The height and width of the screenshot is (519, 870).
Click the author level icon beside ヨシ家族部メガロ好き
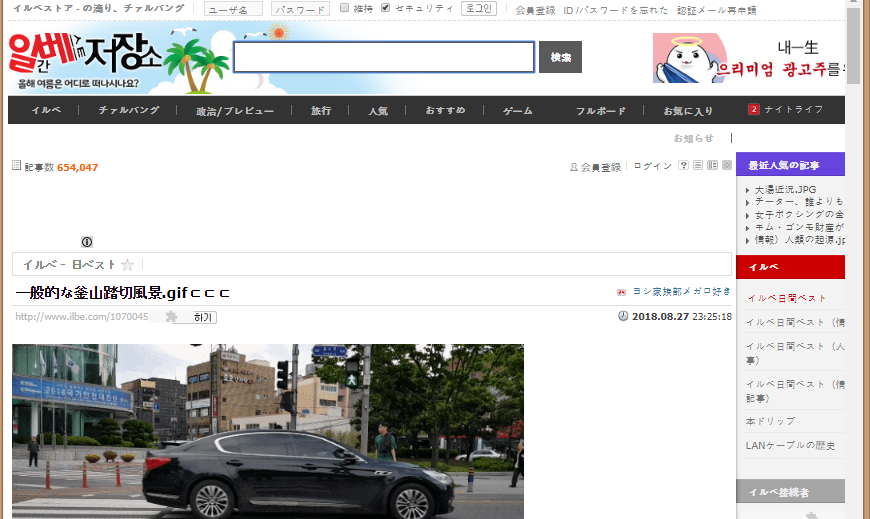pyautogui.click(x=621, y=292)
